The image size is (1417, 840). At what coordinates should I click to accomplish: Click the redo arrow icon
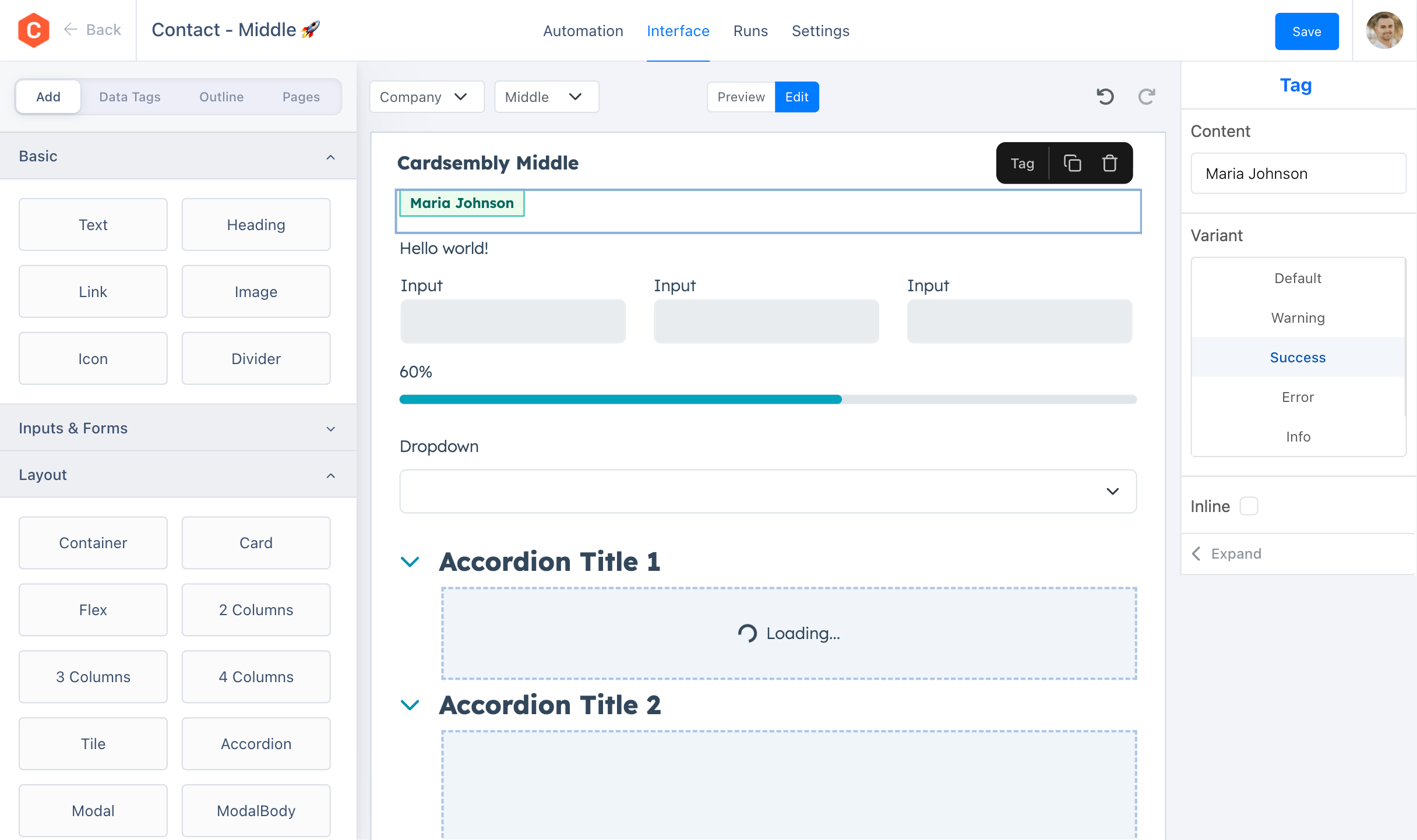(x=1146, y=97)
